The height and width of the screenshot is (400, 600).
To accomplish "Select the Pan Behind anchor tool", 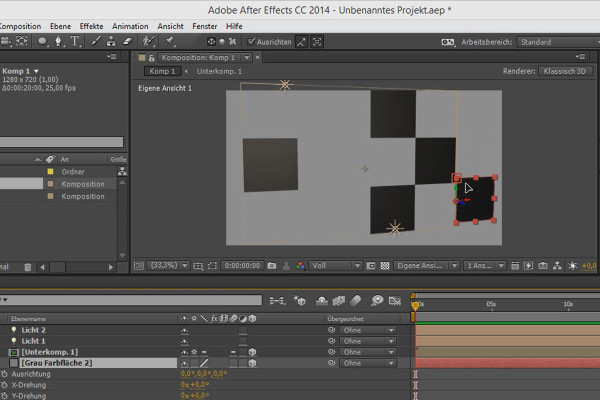I will click(22, 41).
